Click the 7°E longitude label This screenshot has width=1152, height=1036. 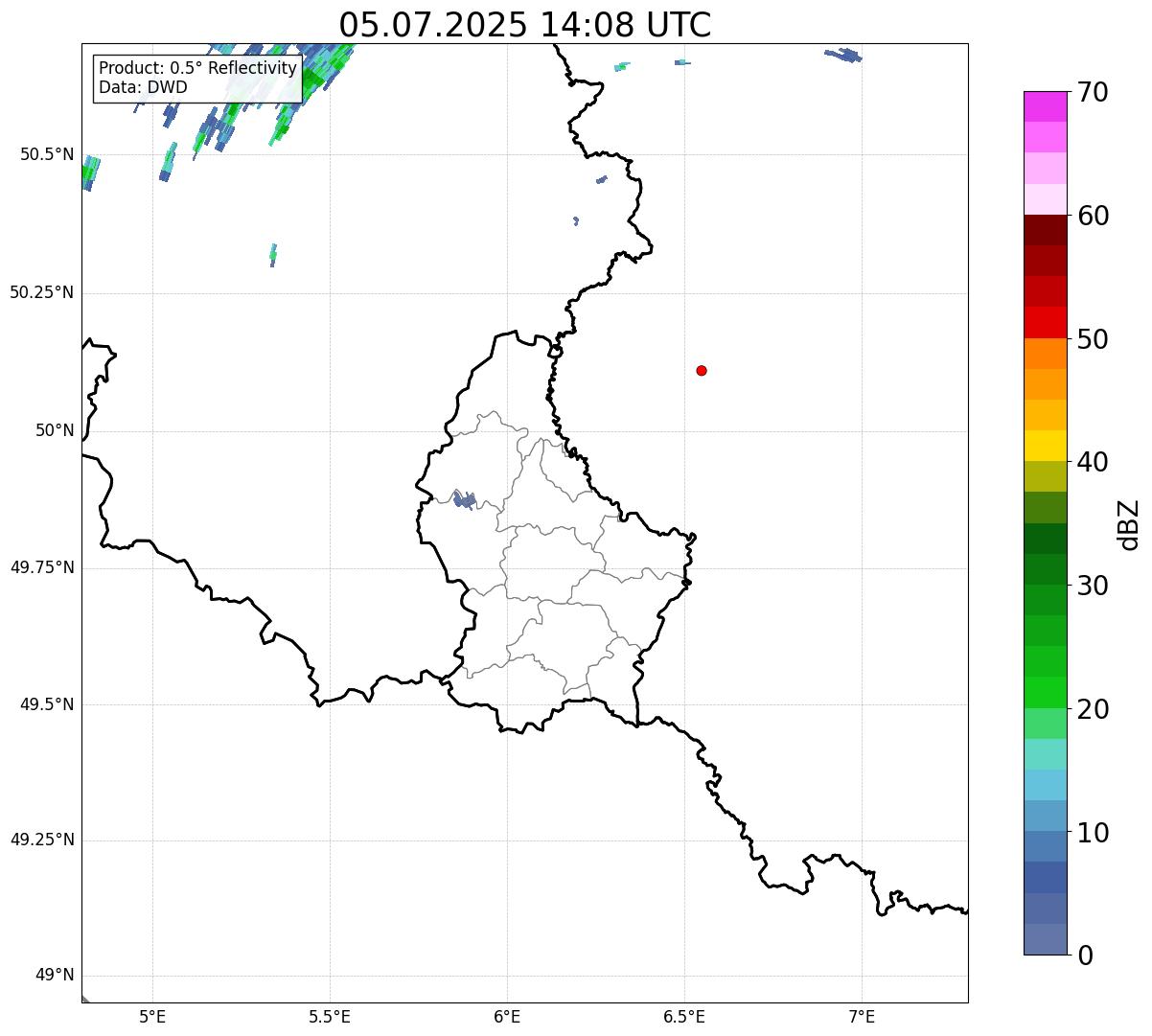click(862, 1016)
